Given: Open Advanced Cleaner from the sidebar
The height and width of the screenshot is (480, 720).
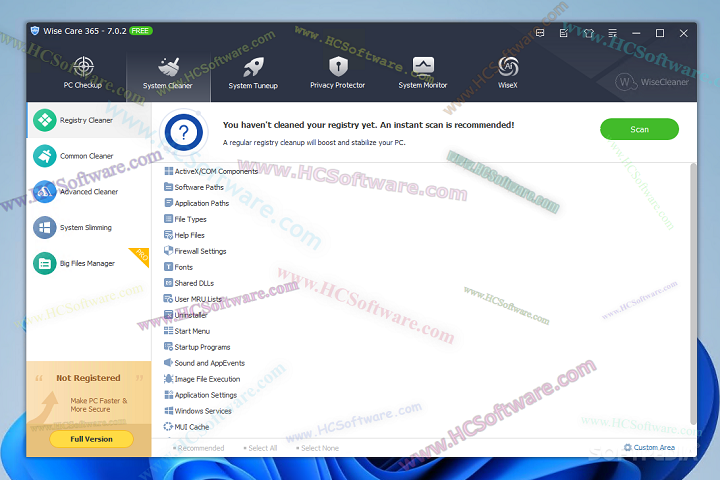Looking at the screenshot, I should [x=89, y=192].
